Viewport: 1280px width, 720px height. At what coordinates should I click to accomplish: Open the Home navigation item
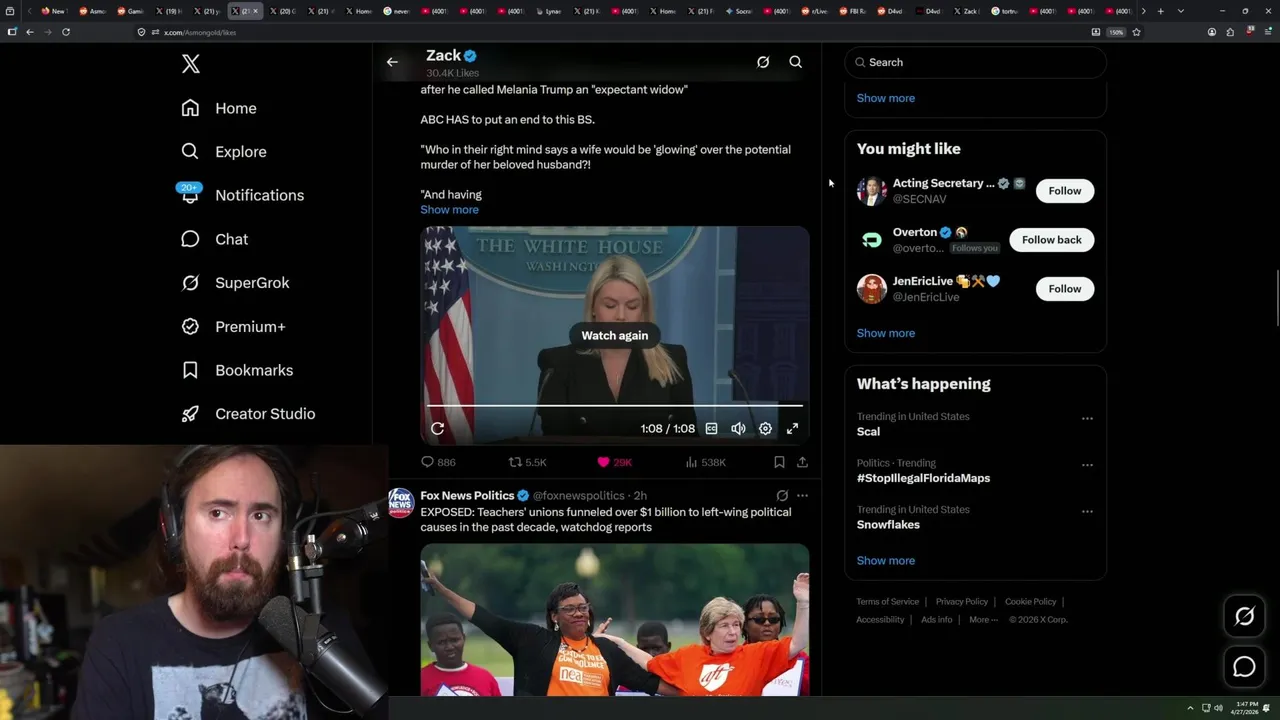(x=219, y=108)
